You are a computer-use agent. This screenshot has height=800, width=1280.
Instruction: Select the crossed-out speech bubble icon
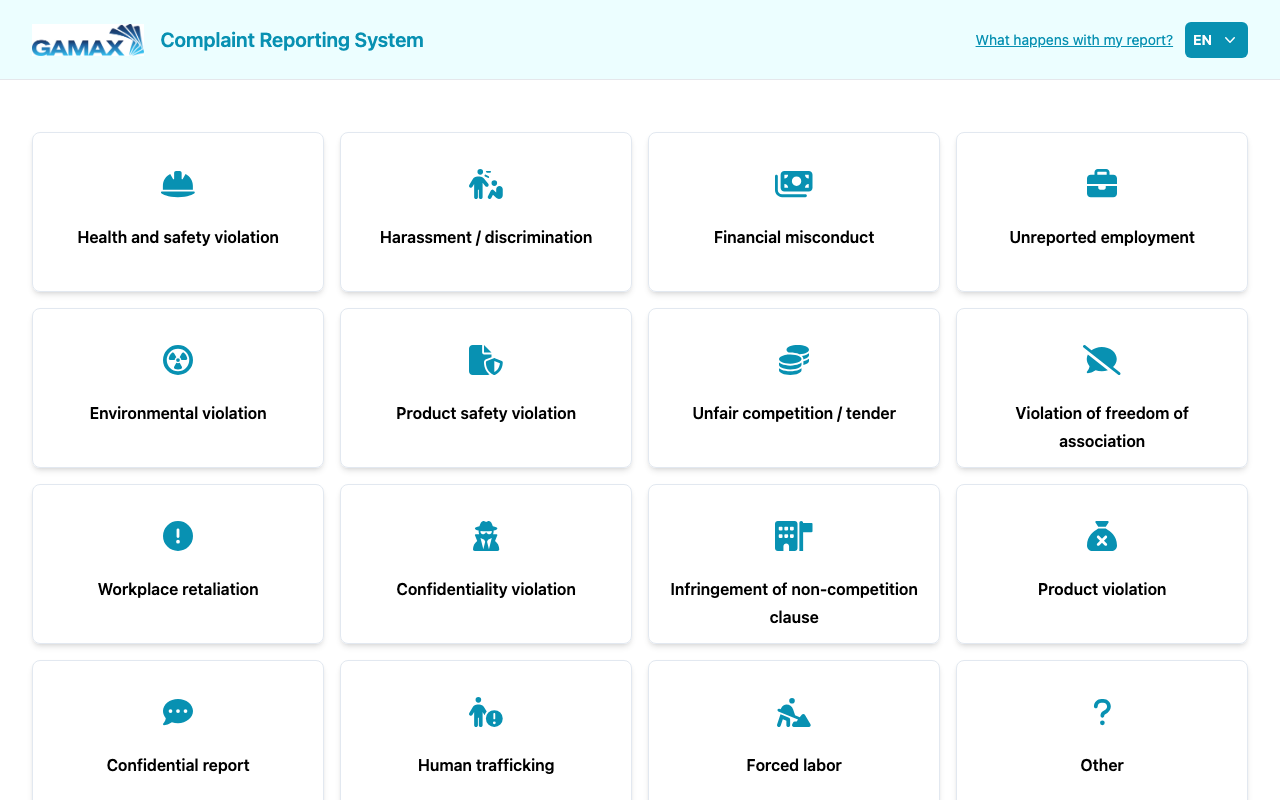pos(1102,360)
